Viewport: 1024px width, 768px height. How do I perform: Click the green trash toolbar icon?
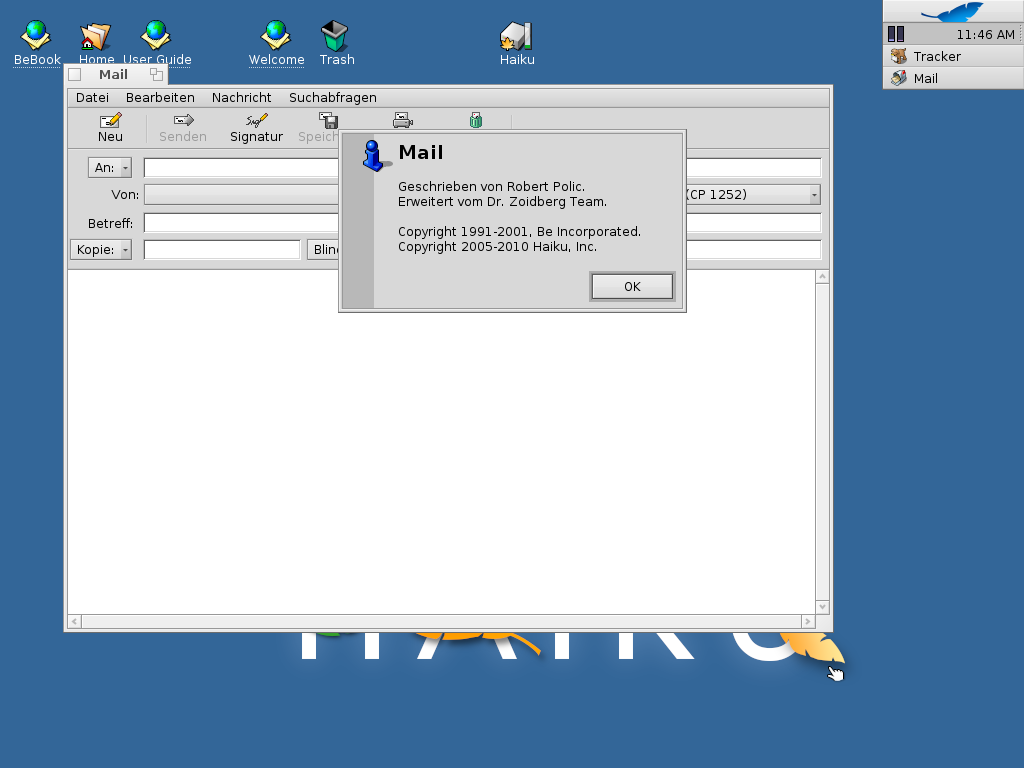[476, 120]
